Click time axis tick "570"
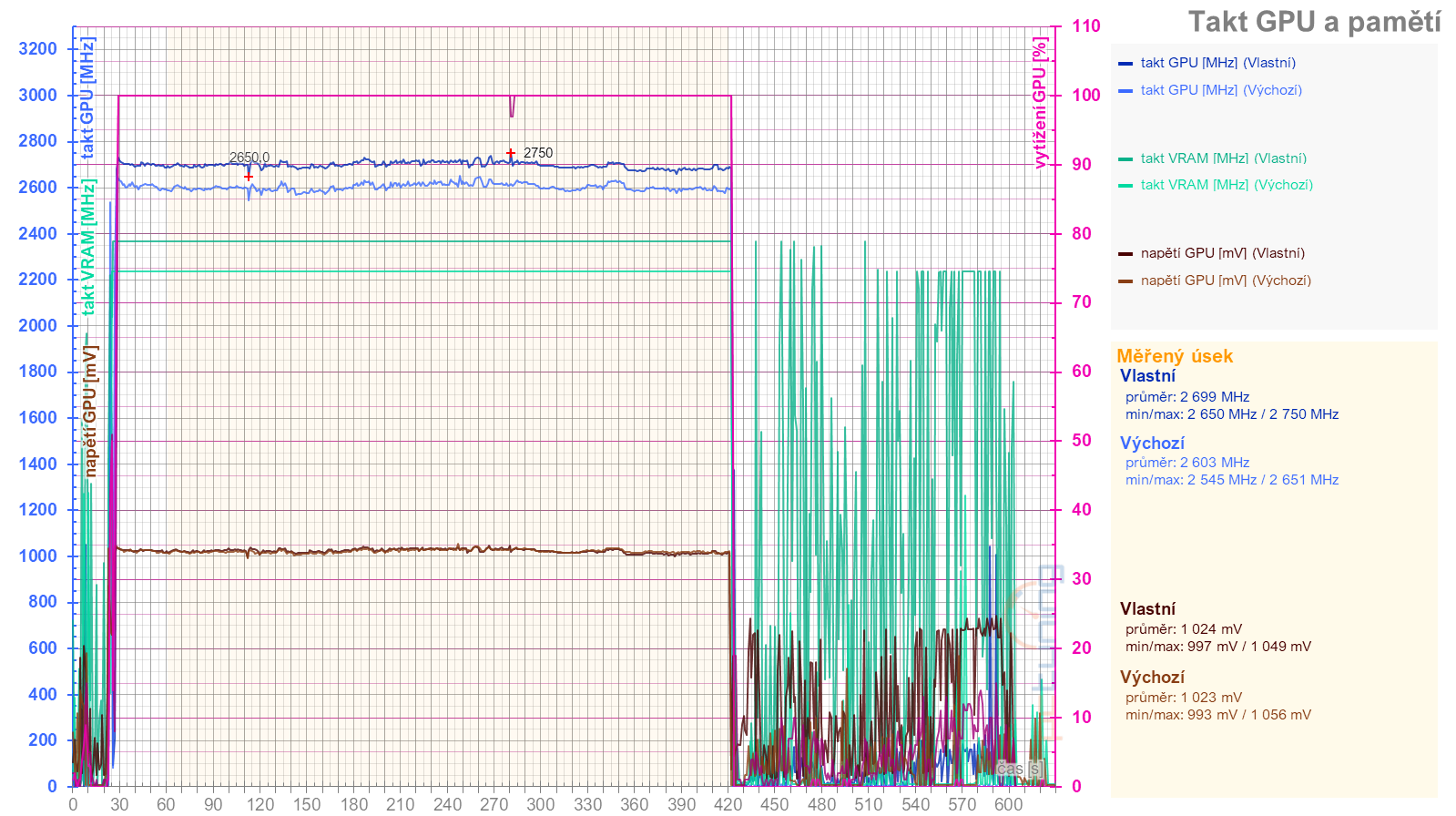Viewport: 1456px width, 816px height. click(x=962, y=804)
